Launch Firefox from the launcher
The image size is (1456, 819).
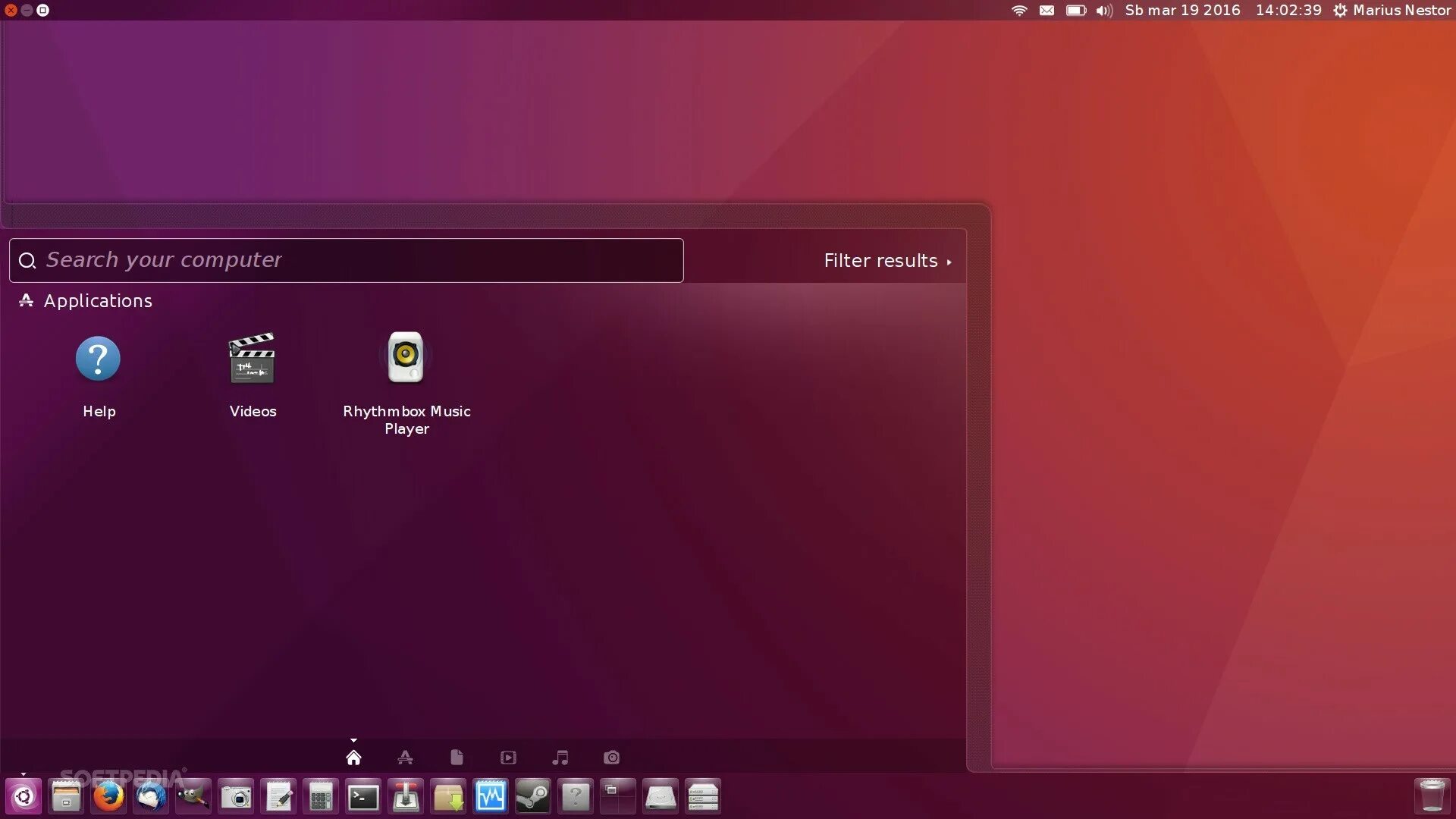click(x=108, y=796)
